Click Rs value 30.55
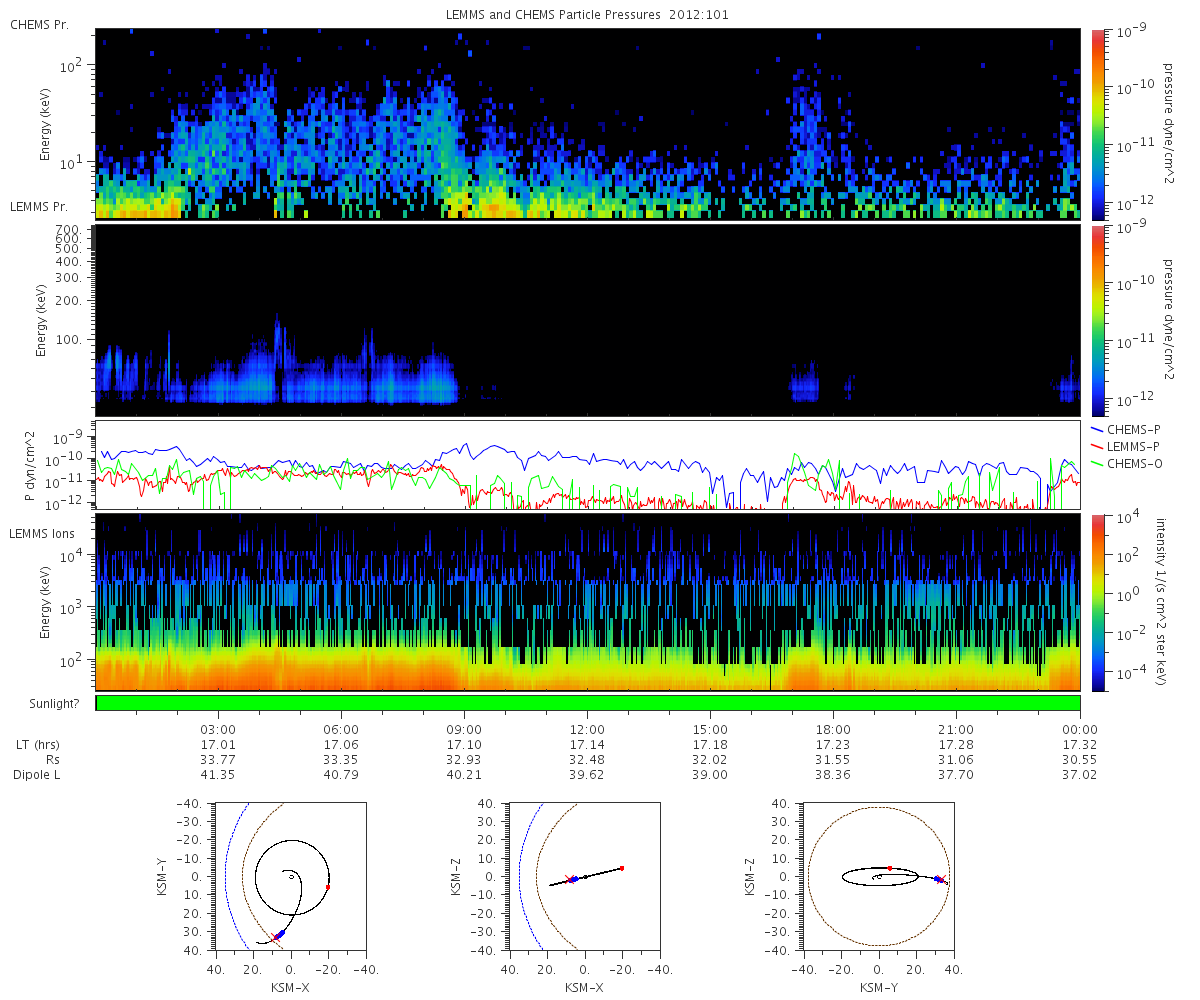Viewport: 1200px width, 1000px height. tap(1080, 759)
